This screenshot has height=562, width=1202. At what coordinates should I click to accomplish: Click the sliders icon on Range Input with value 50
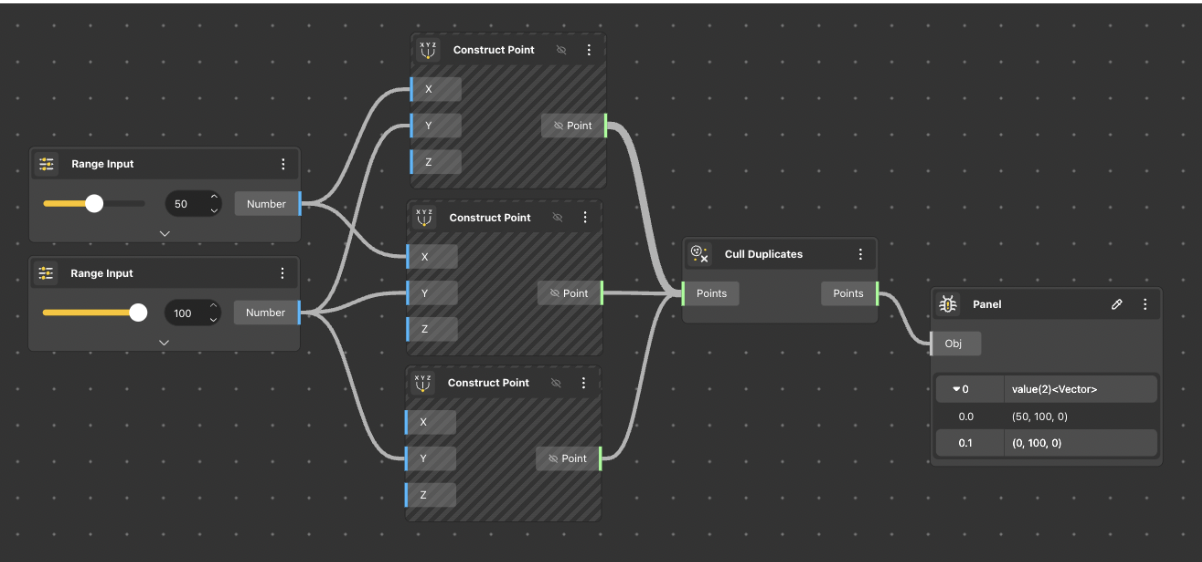click(46, 164)
